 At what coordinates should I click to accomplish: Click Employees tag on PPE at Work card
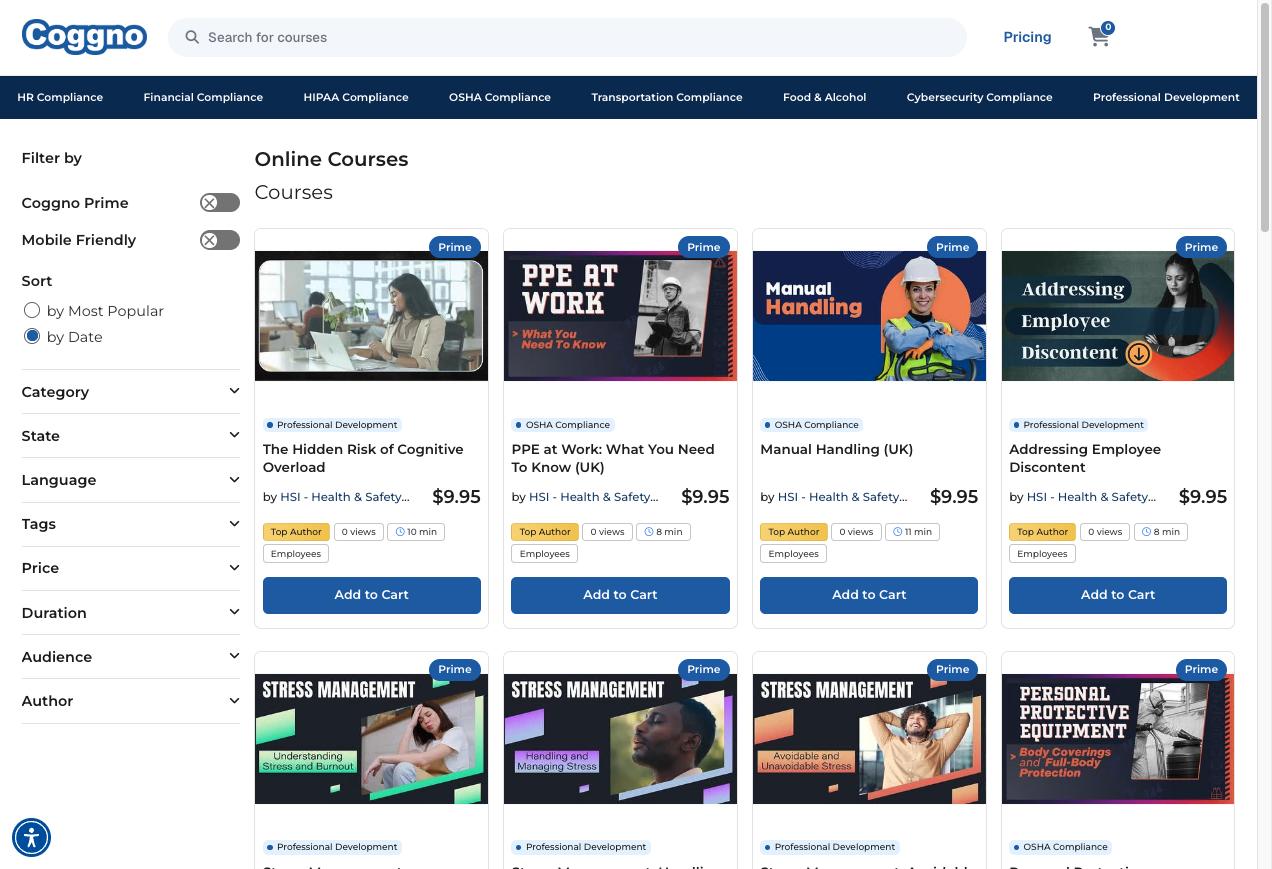(544, 554)
